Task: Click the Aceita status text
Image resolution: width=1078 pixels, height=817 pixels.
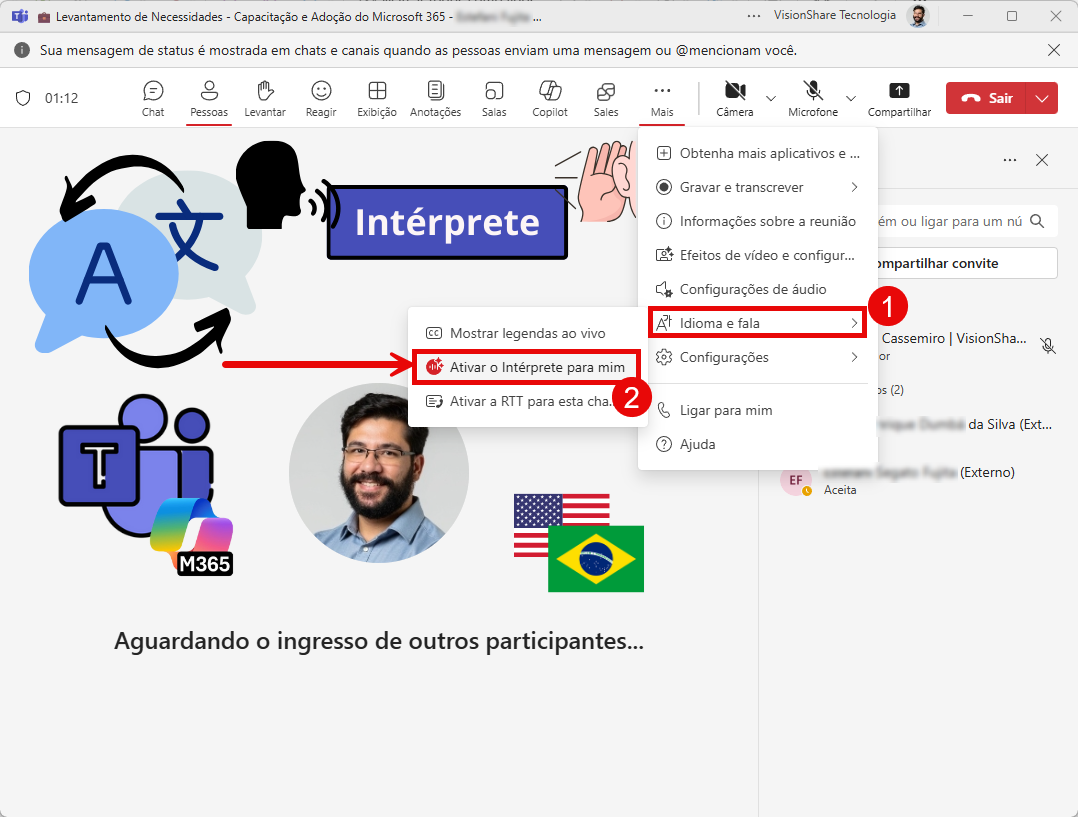Action: tap(840, 490)
